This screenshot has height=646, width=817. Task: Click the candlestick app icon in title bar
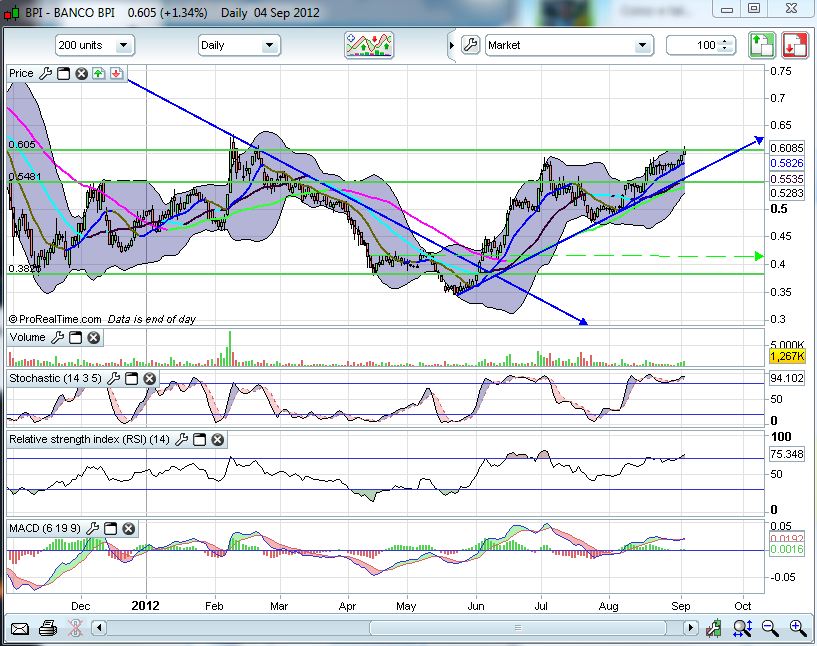(11, 13)
